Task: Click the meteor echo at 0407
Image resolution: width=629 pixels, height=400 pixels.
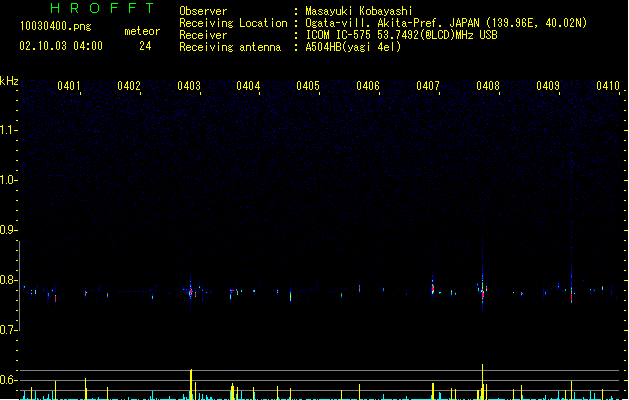Action: coord(432,288)
